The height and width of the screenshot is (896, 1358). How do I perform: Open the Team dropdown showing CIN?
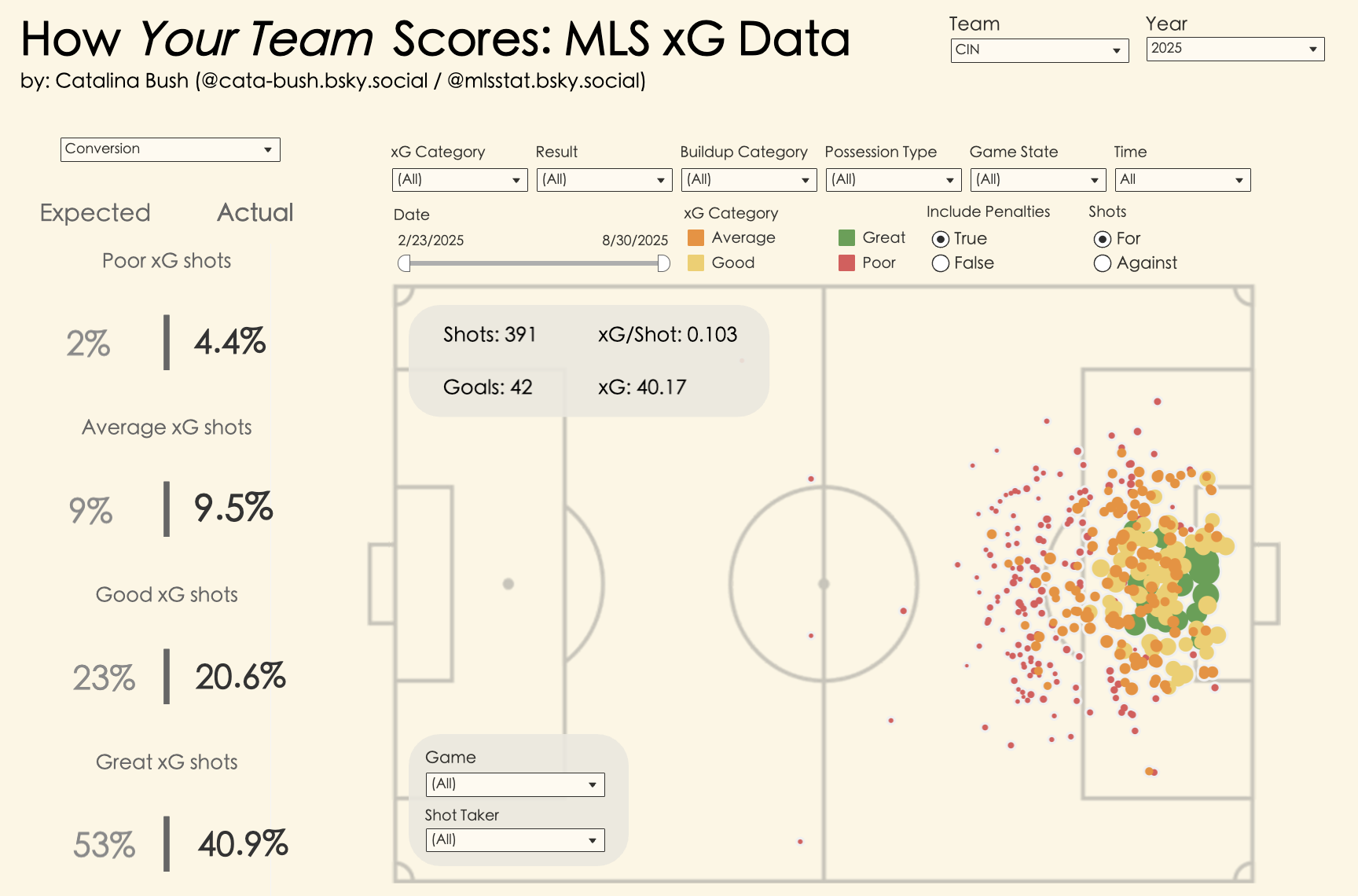coord(1039,50)
